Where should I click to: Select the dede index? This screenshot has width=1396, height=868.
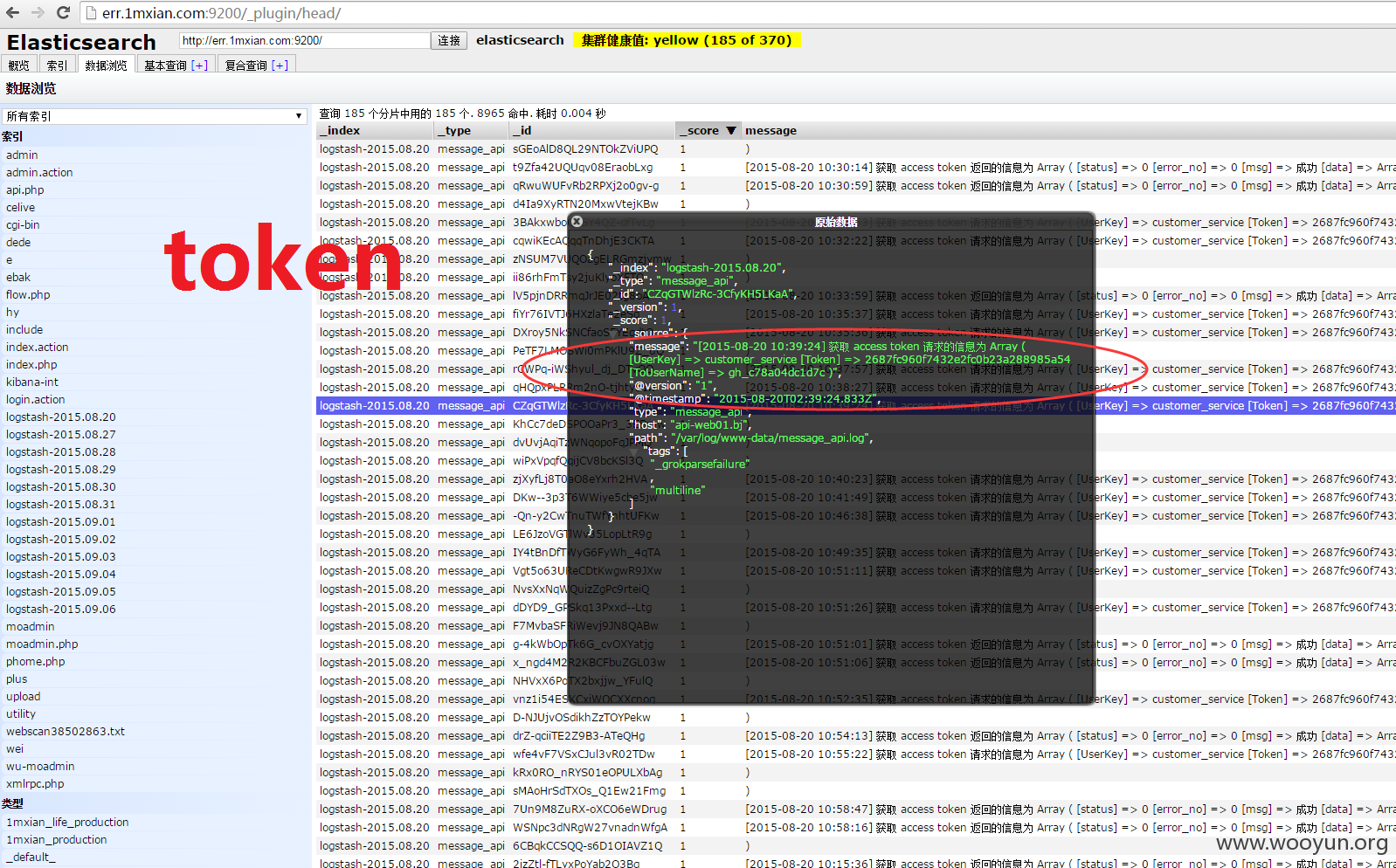click(18, 243)
